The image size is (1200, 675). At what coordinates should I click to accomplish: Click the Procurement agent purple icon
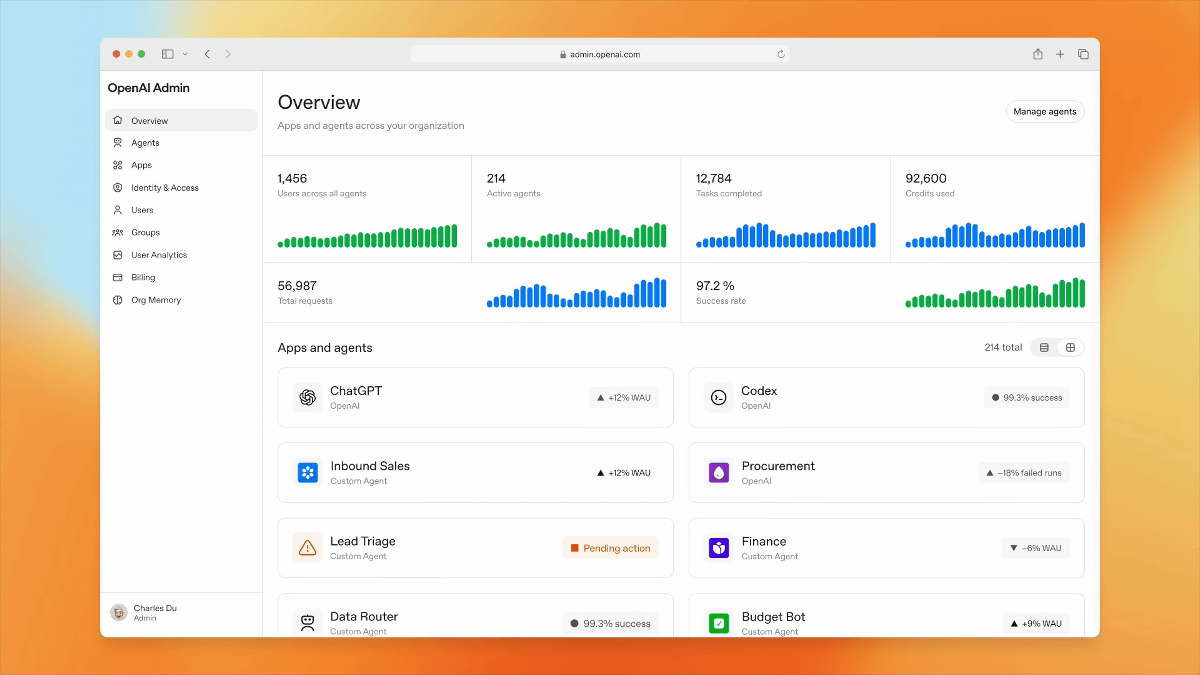tap(718, 472)
